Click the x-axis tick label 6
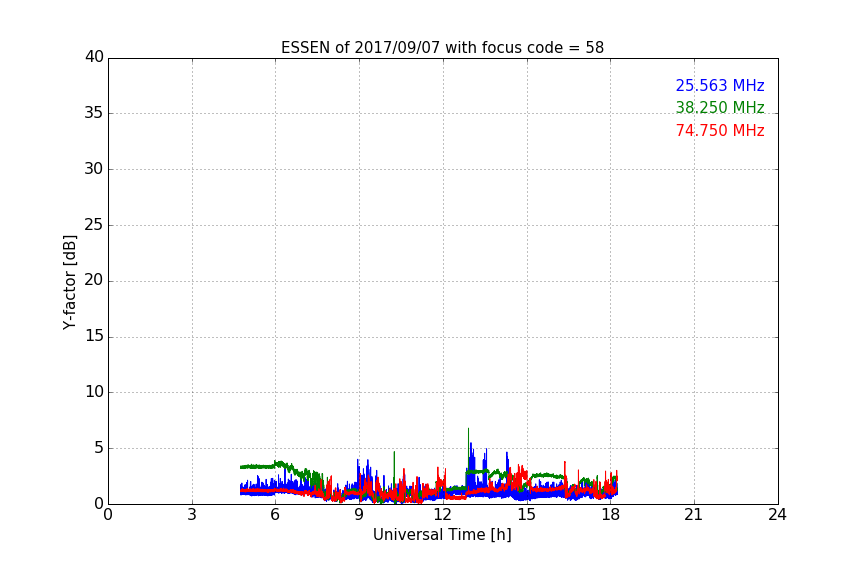 click(276, 515)
